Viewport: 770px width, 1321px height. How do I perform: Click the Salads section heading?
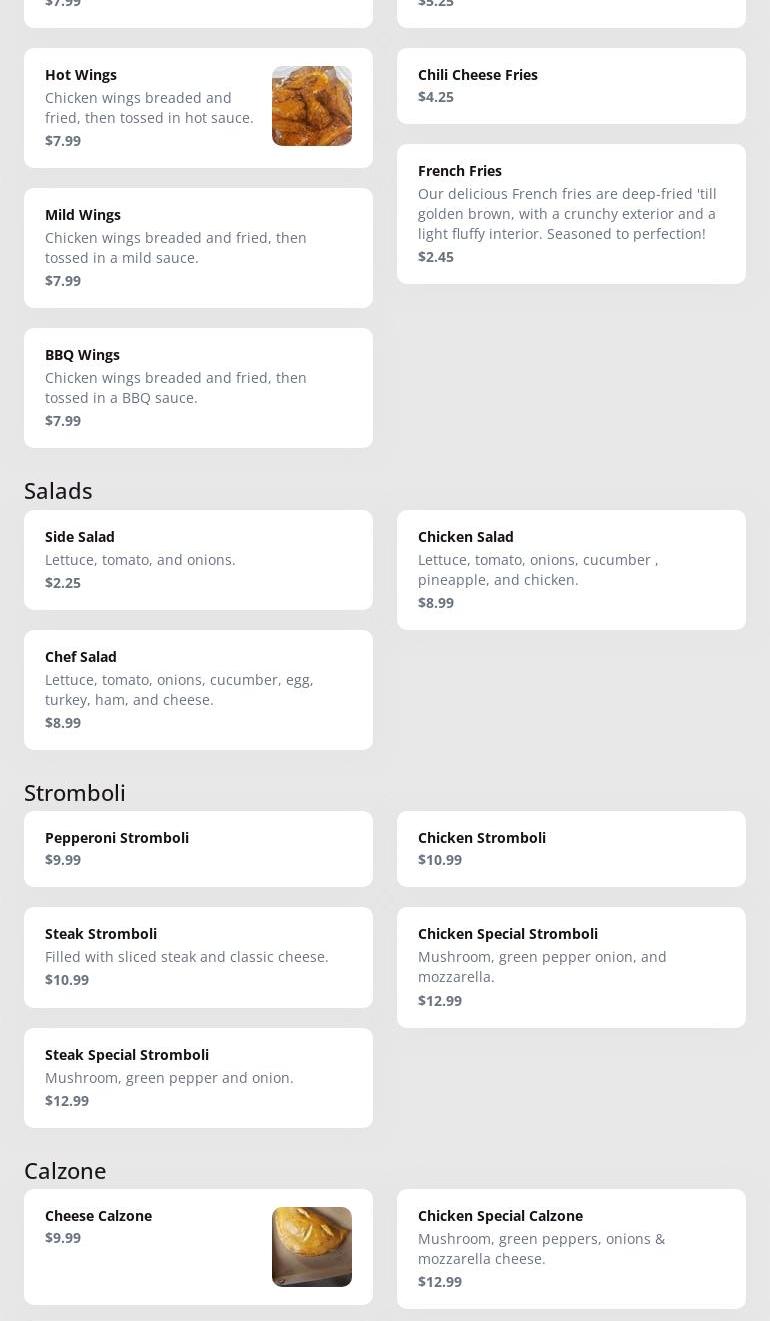point(58,491)
